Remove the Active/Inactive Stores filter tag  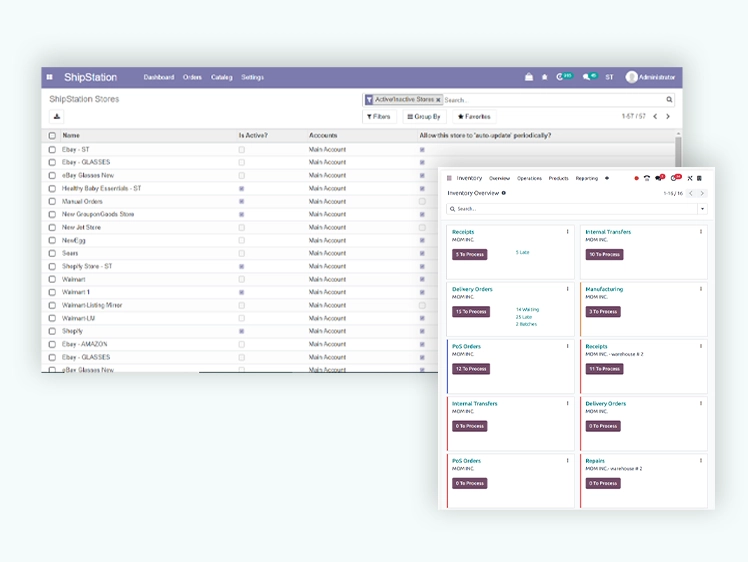[438, 100]
